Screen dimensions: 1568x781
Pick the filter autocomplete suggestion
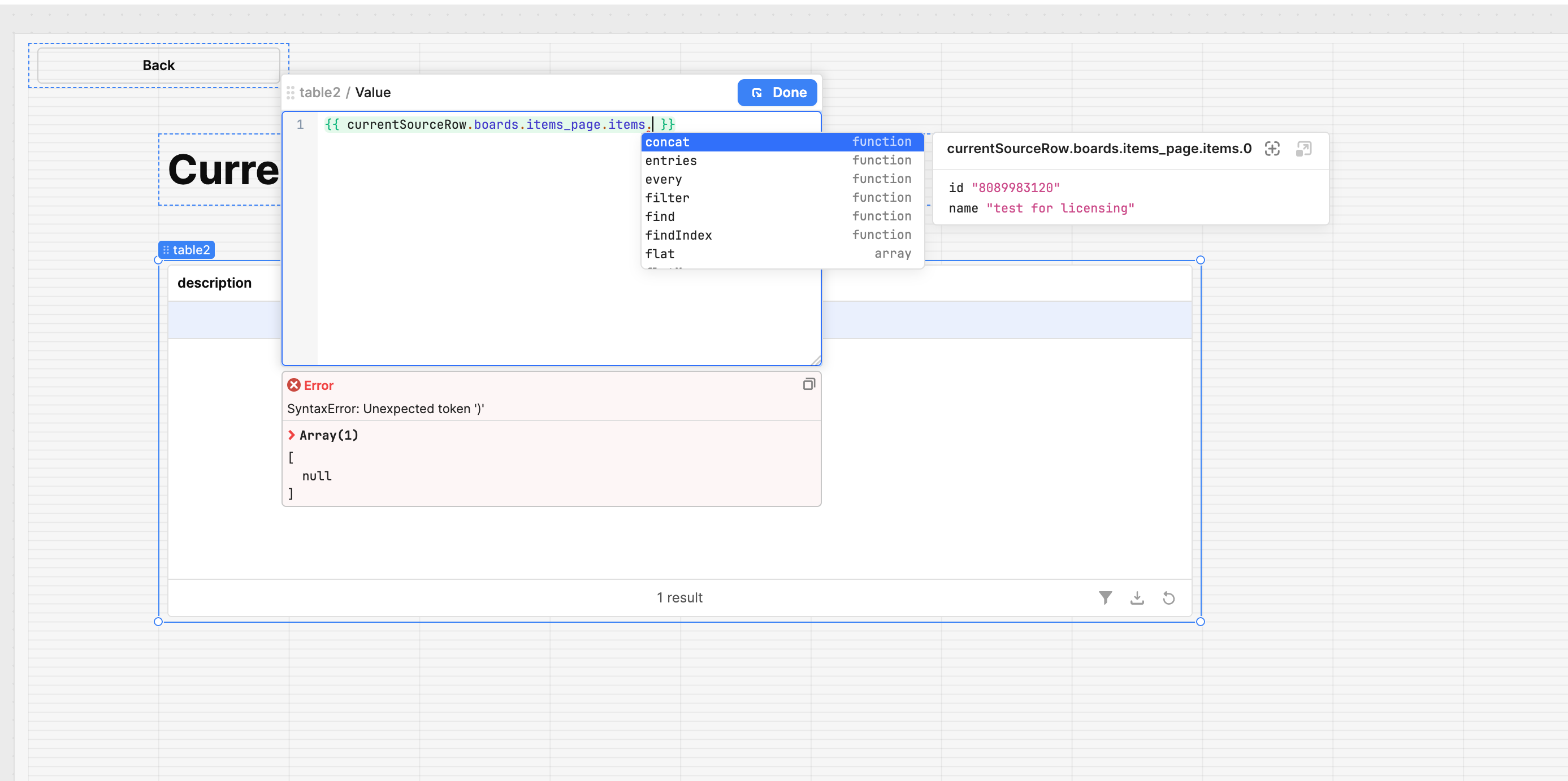(782, 198)
